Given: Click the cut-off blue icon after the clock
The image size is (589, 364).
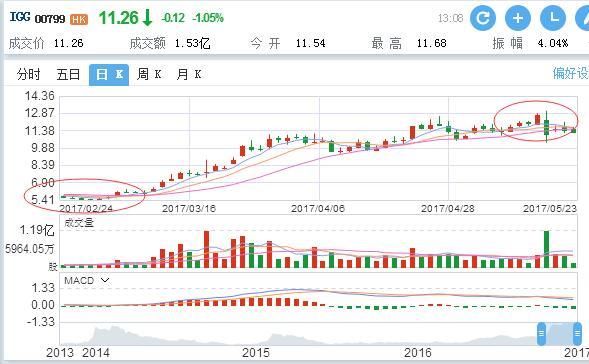Looking at the screenshot, I should pos(582,18).
